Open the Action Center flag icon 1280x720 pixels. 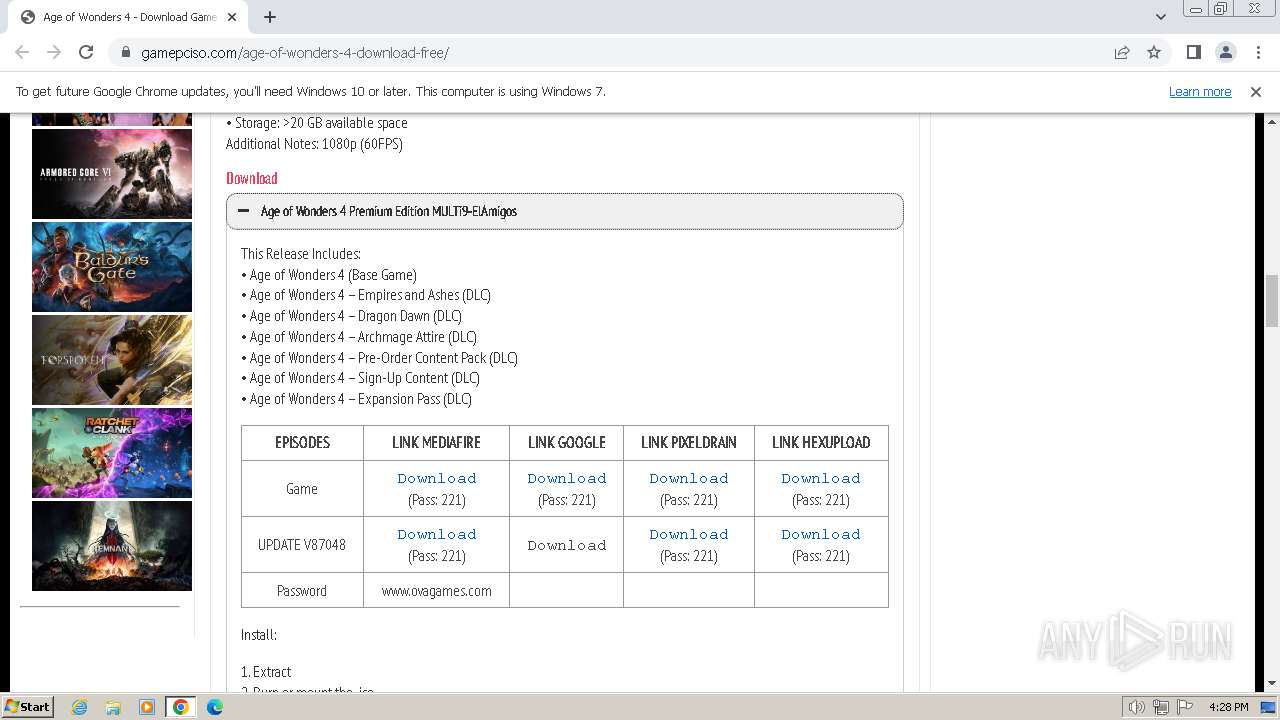point(1185,707)
